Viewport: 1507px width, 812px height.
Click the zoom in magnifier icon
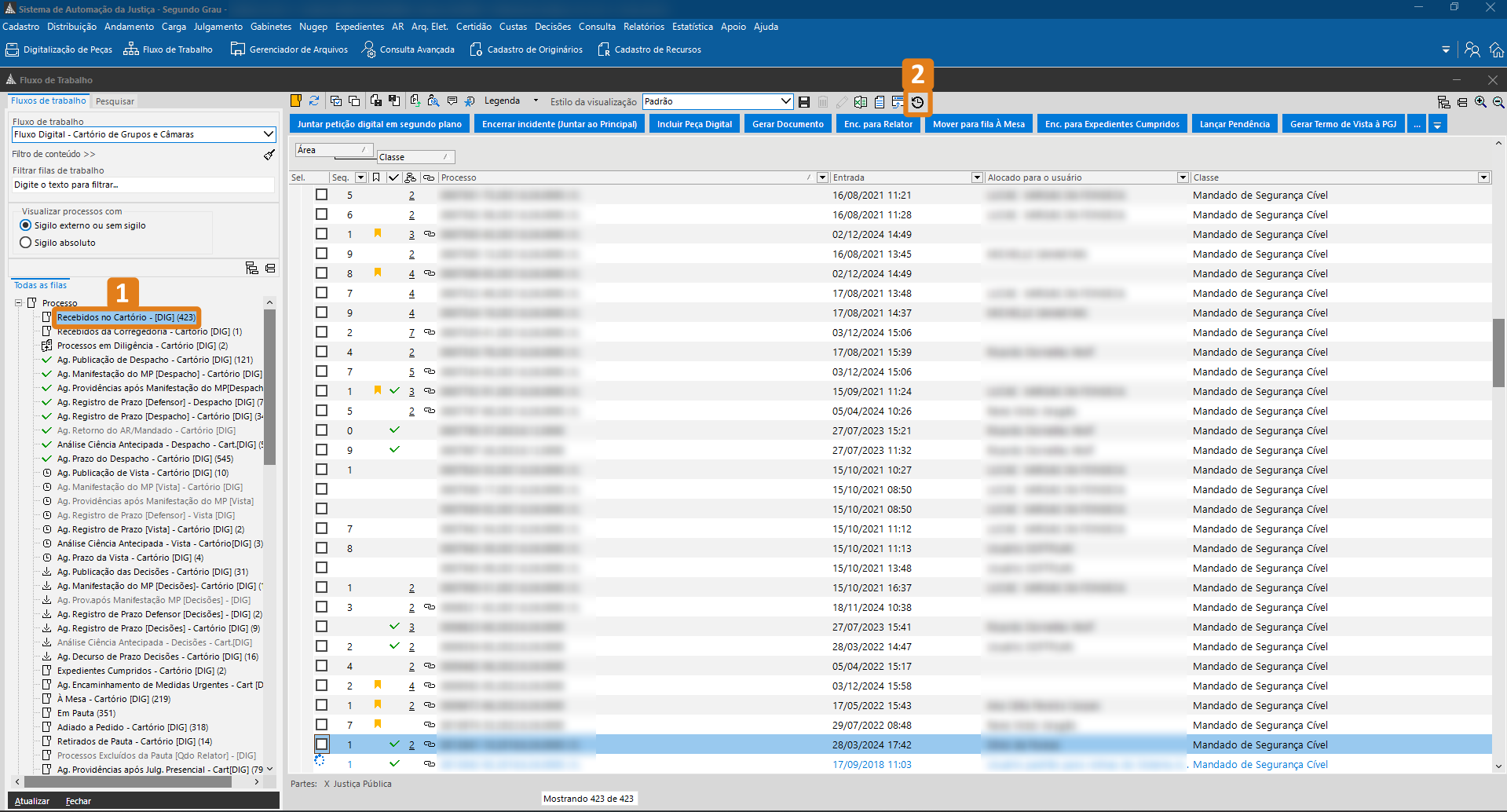pyautogui.click(x=1480, y=102)
